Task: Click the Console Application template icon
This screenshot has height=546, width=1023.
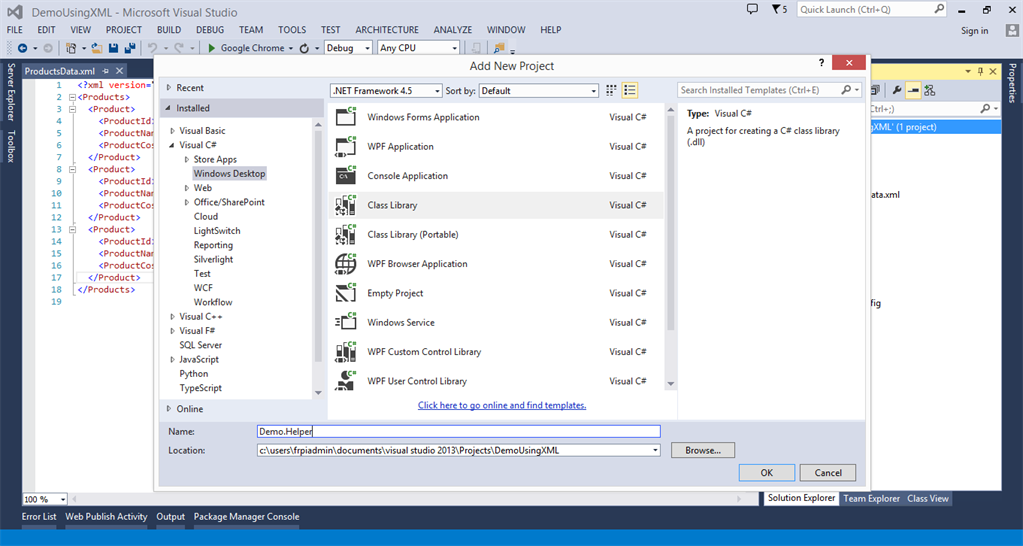Action: click(346, 176)
